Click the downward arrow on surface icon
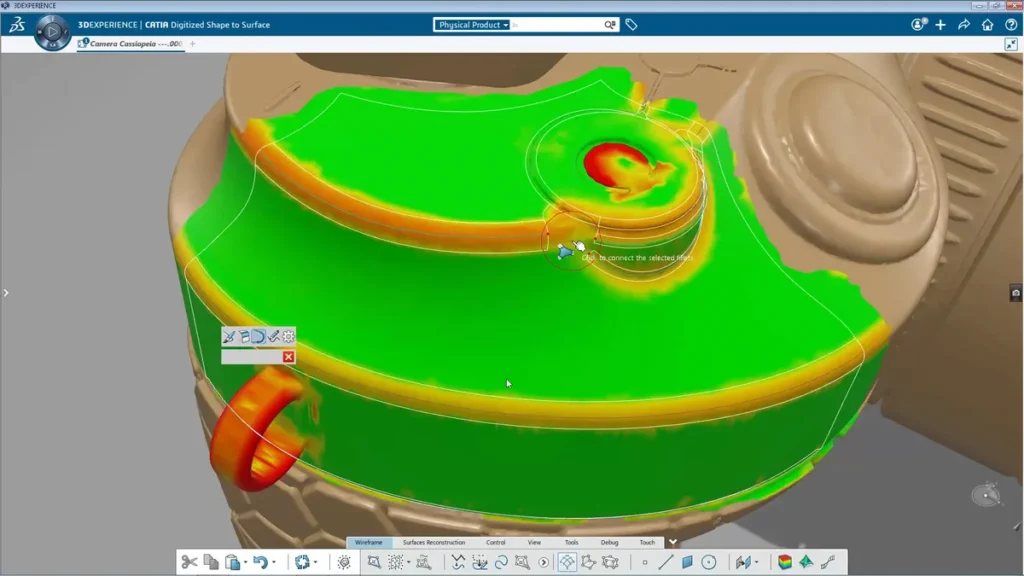 coord(480,562)
